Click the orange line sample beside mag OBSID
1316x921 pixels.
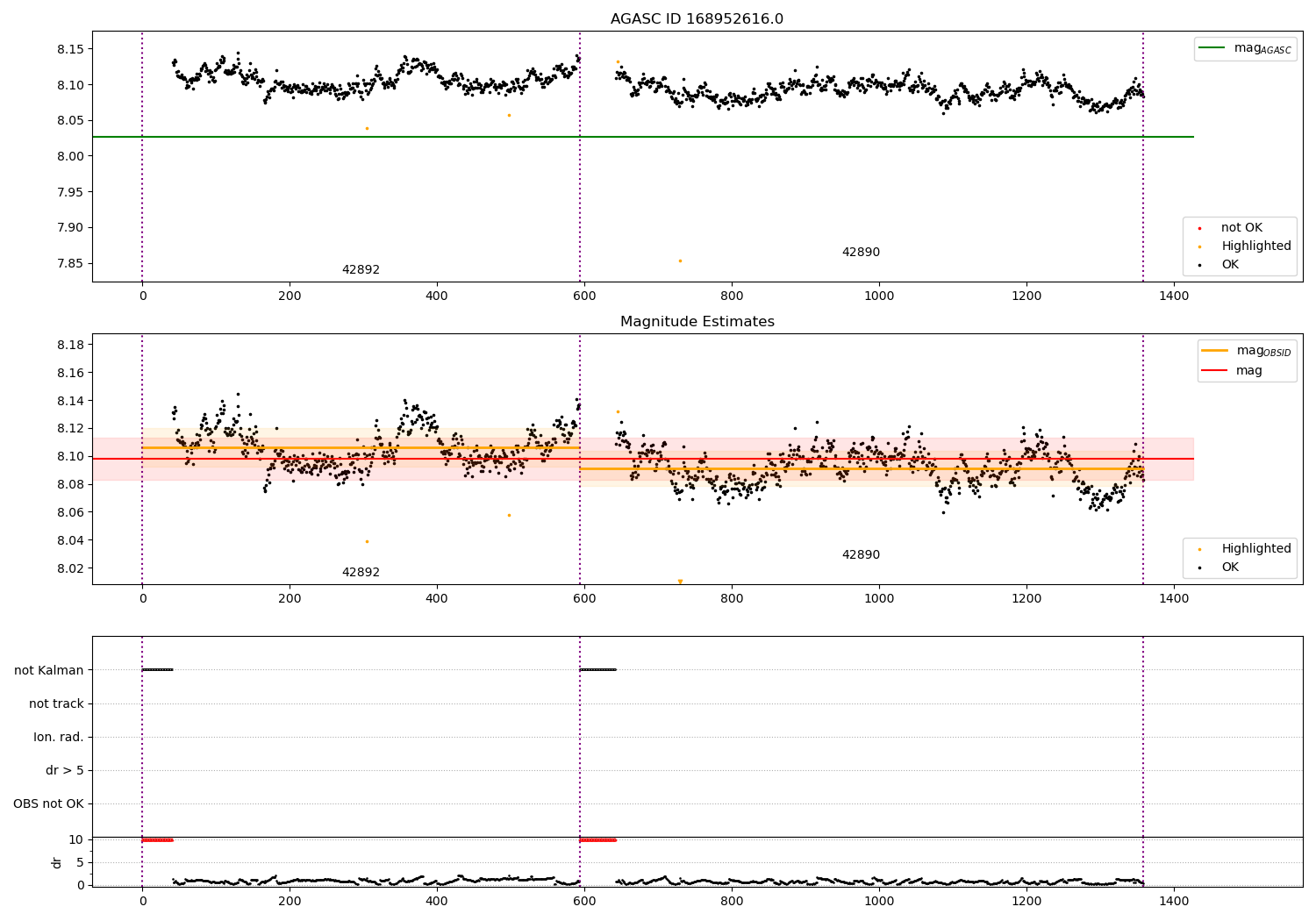coord(1214,350)
